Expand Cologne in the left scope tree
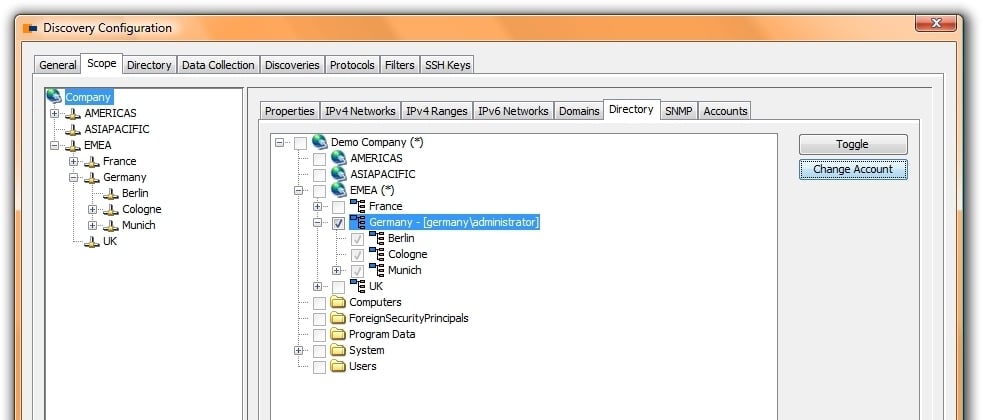The image size is (982, 420). point(93,210)
